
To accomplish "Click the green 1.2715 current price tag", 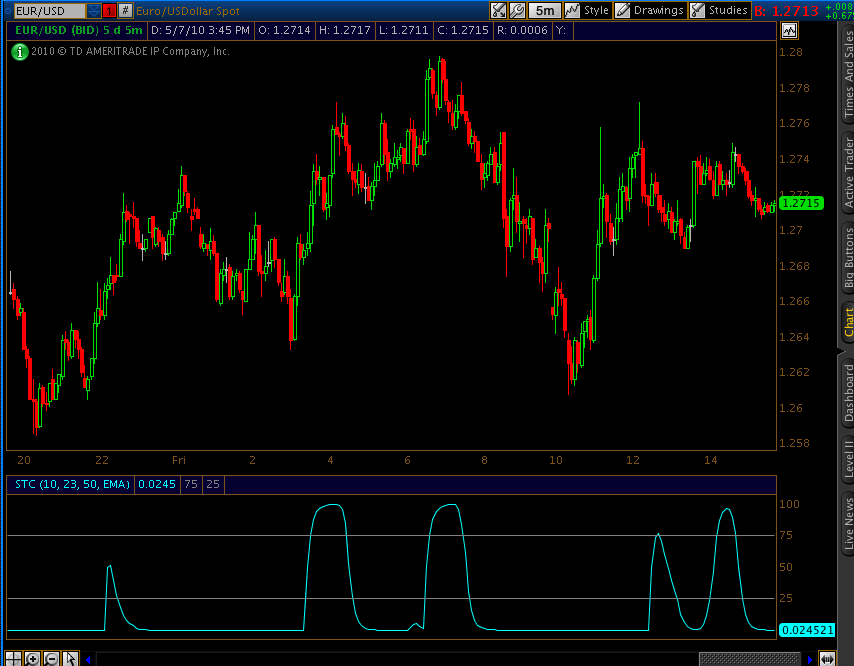I will (x=801, y=203).
